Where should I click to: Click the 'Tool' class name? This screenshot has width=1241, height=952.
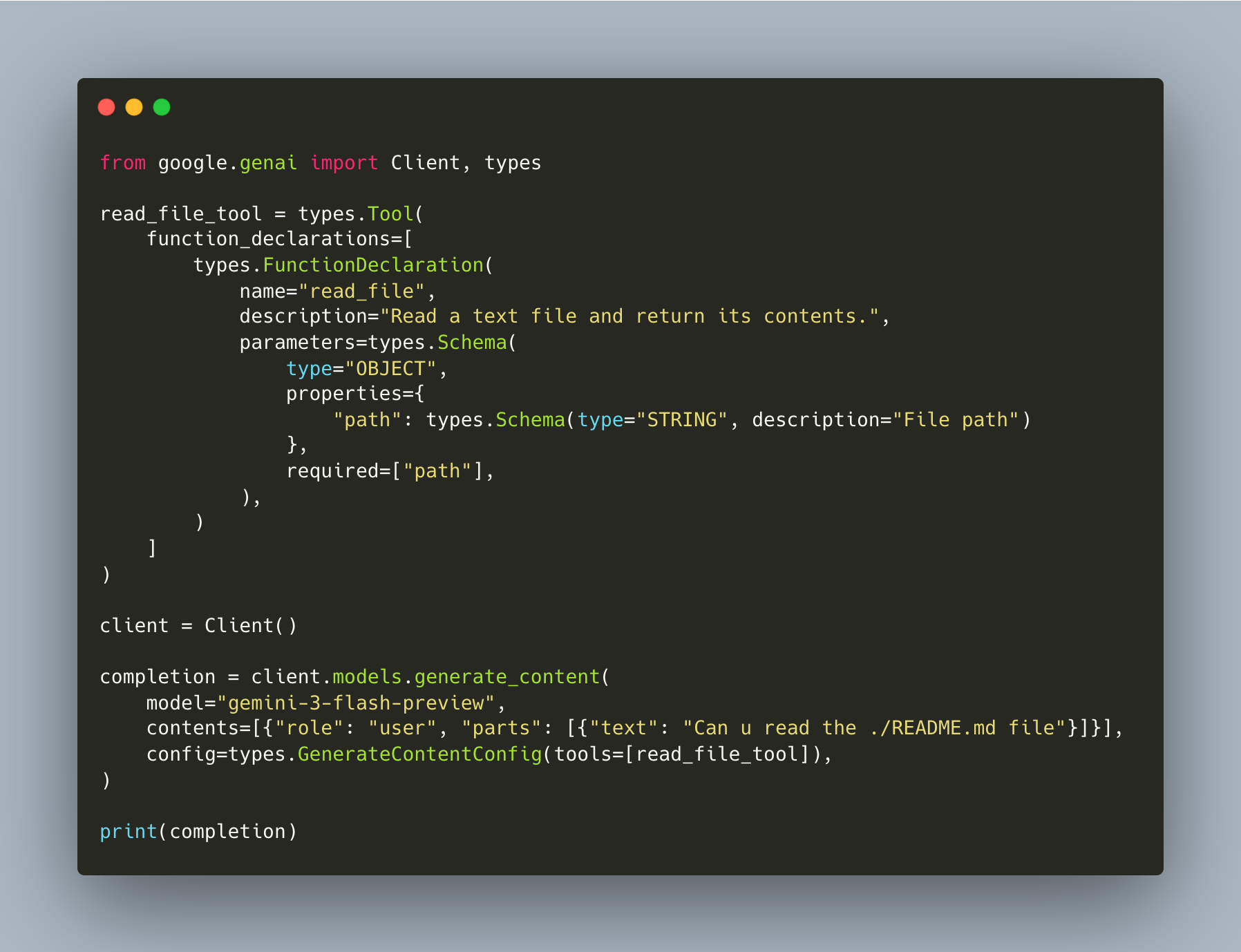coord(390,214)
